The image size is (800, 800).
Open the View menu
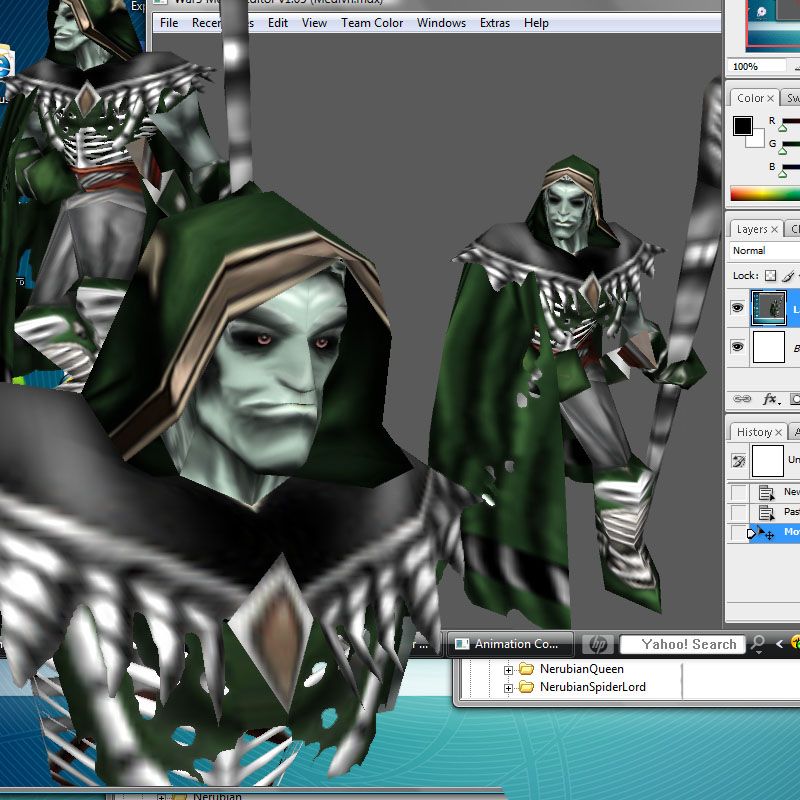tap(314, 23)
